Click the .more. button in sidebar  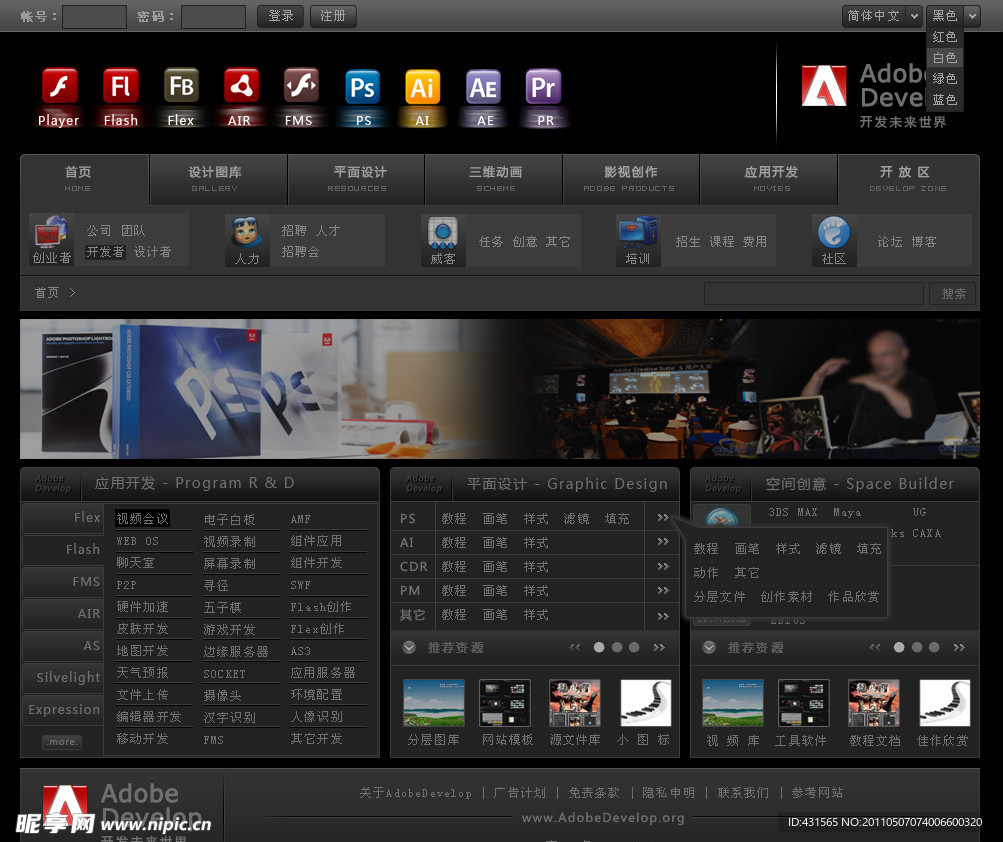click(x=62, y=742)
